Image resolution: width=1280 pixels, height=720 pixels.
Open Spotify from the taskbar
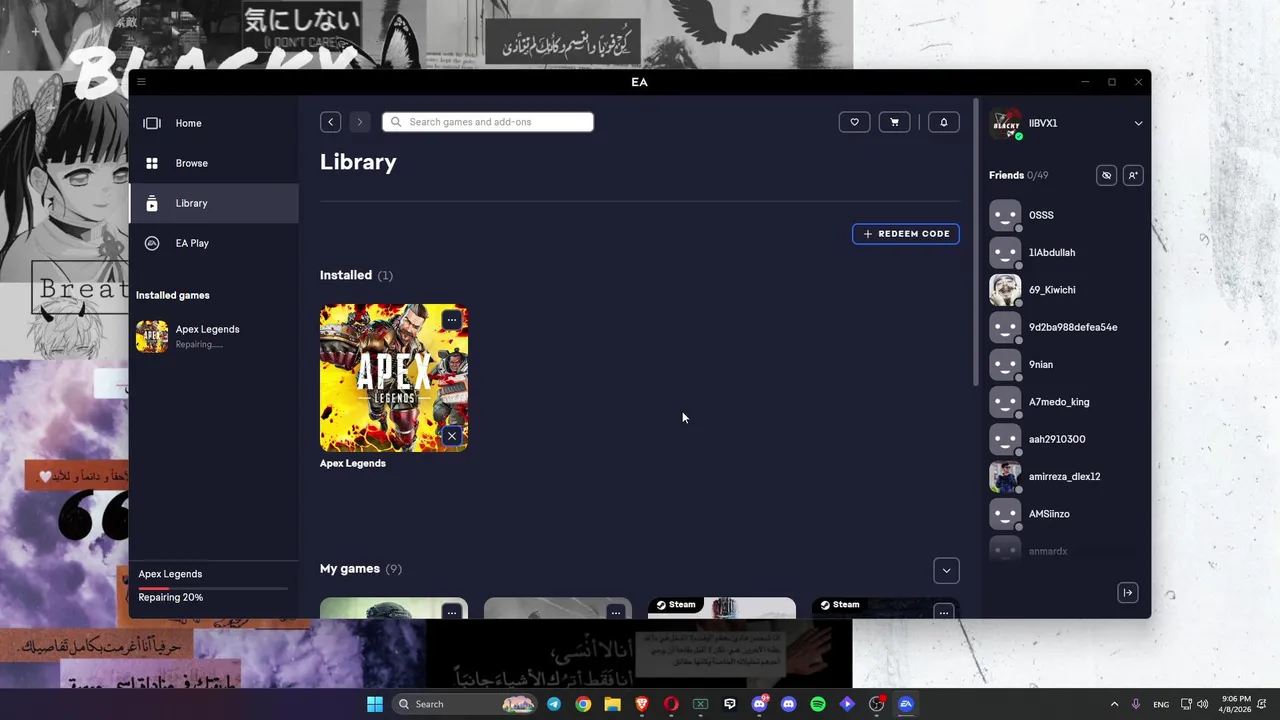(x=818, y=704)
